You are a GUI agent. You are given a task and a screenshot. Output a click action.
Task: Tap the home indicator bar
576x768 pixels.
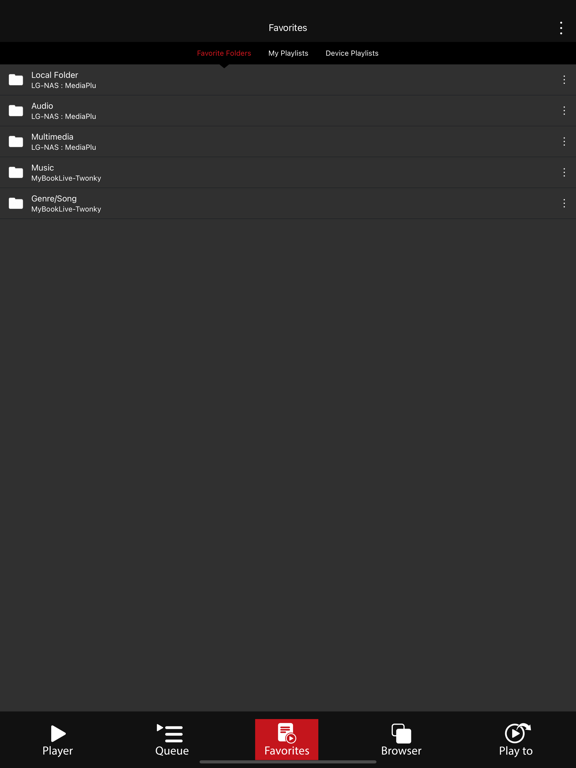click(x=288, y=762)
